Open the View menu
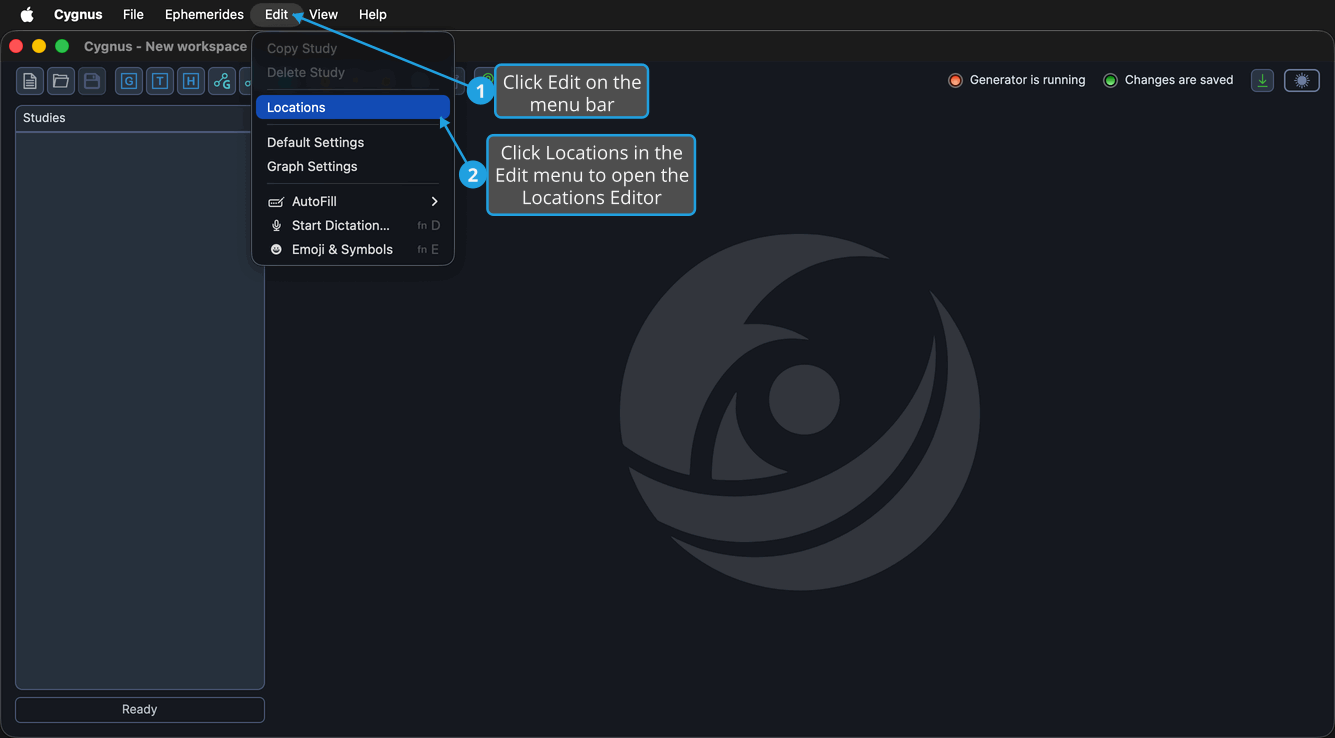1335x738 pixels. [323, 14]
